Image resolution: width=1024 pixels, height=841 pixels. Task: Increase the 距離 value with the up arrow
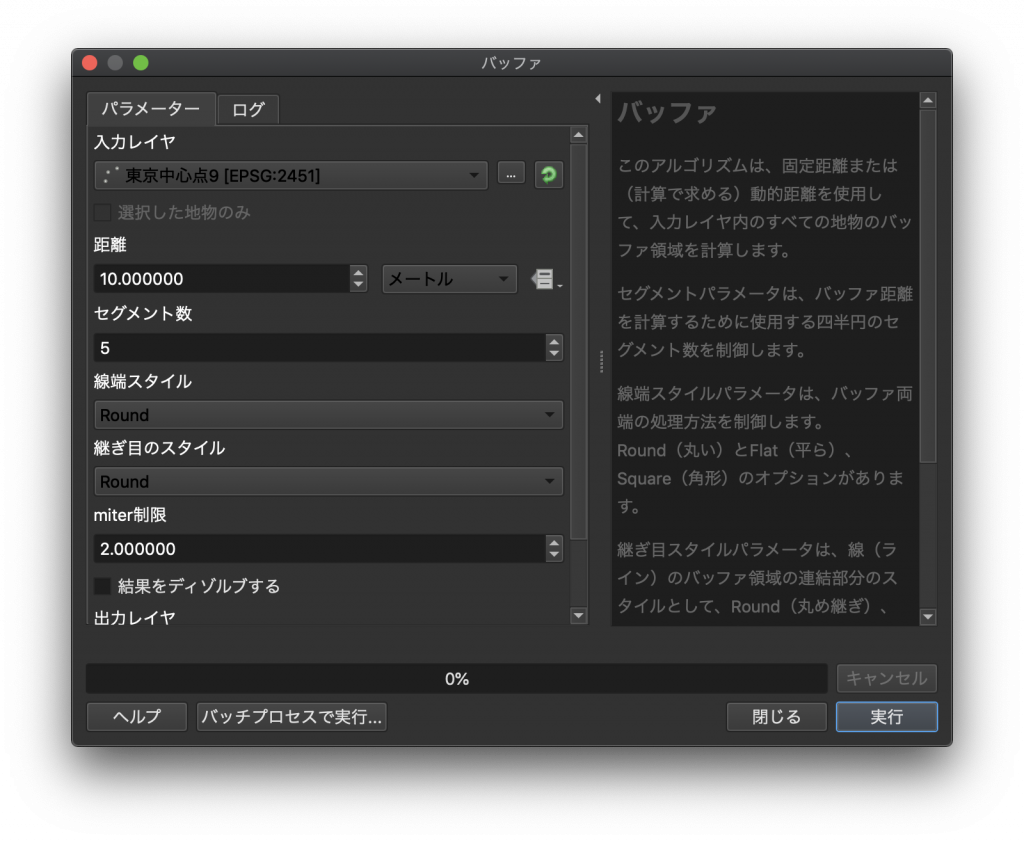pos(358,272)
